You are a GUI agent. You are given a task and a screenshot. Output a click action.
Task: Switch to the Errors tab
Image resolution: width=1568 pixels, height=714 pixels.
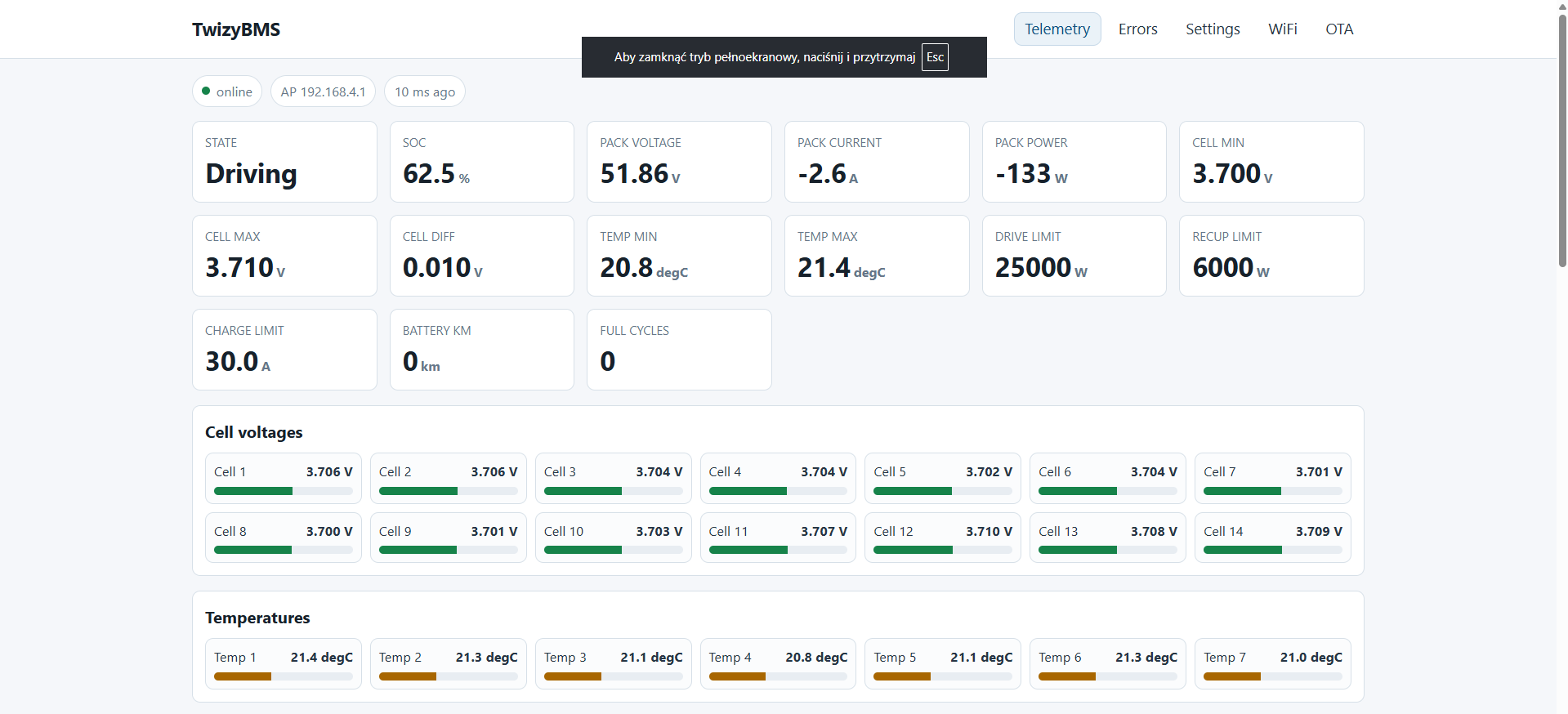(1137, 29)
